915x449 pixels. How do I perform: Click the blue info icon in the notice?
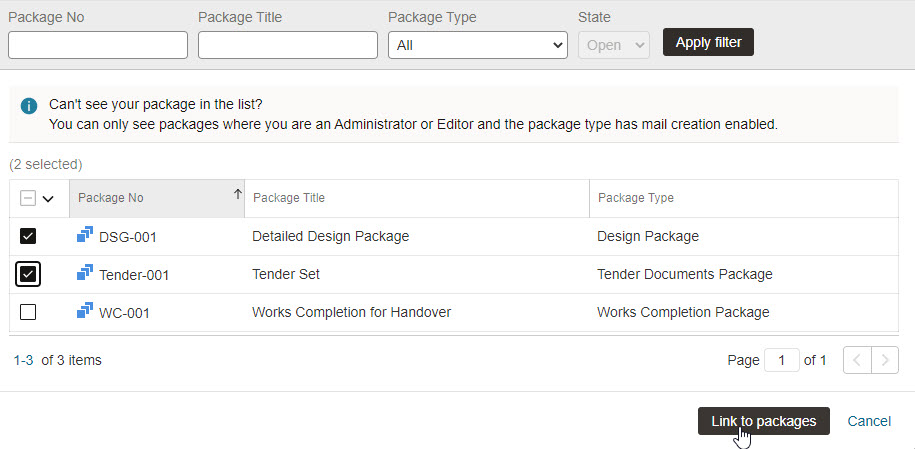coord(29,106)
